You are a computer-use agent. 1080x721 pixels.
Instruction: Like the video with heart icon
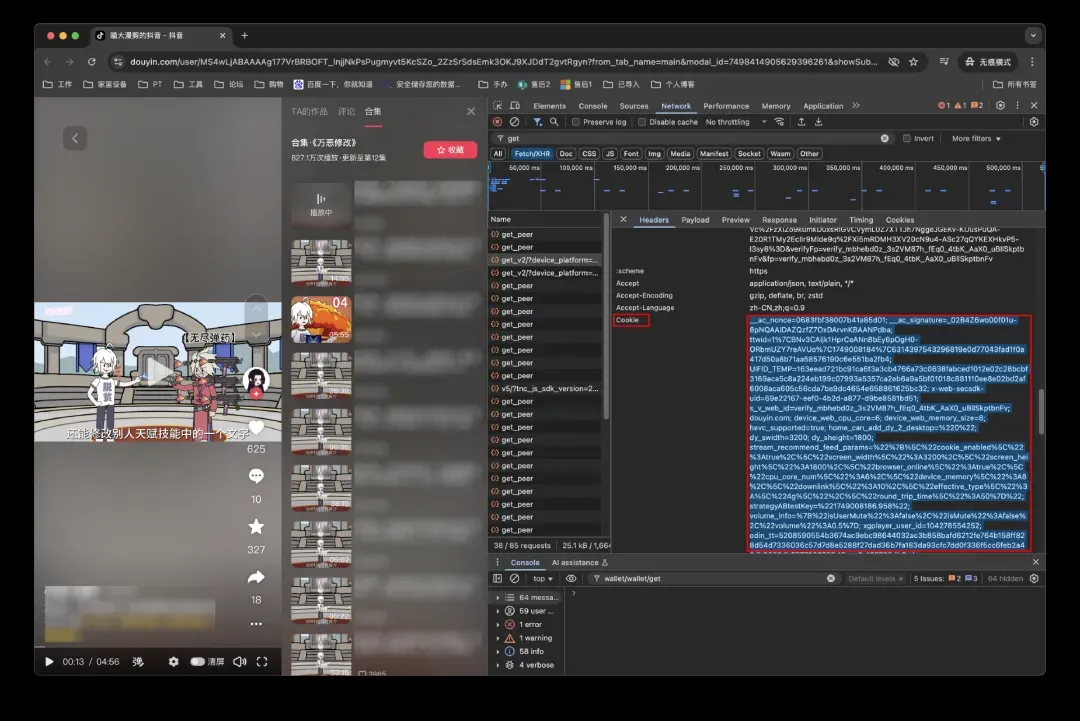click(x=256, y=428)
